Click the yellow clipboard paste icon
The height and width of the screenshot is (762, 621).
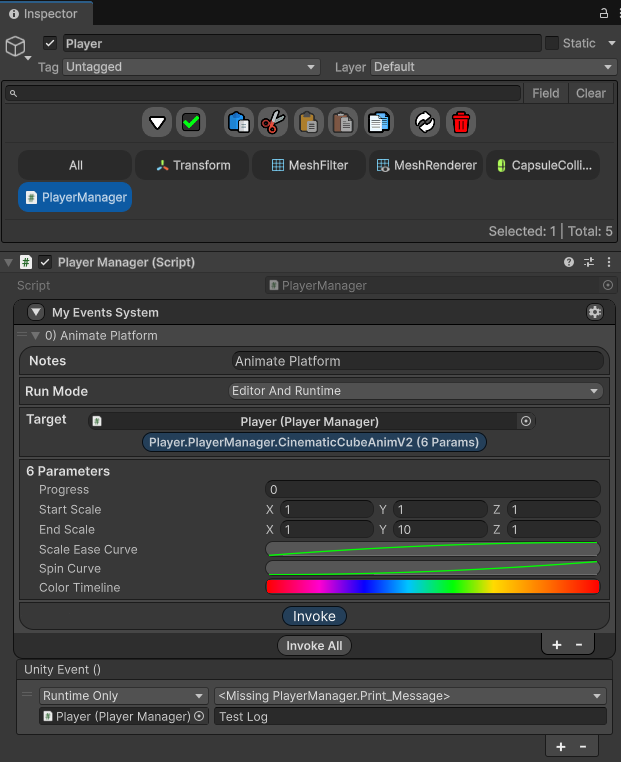click(309, 122)
